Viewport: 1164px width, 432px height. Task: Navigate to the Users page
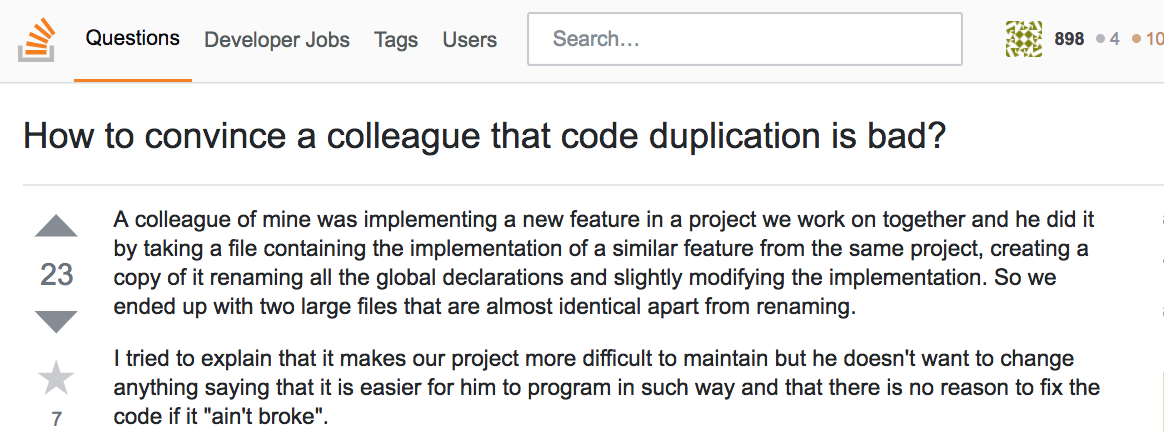(469, 40)
